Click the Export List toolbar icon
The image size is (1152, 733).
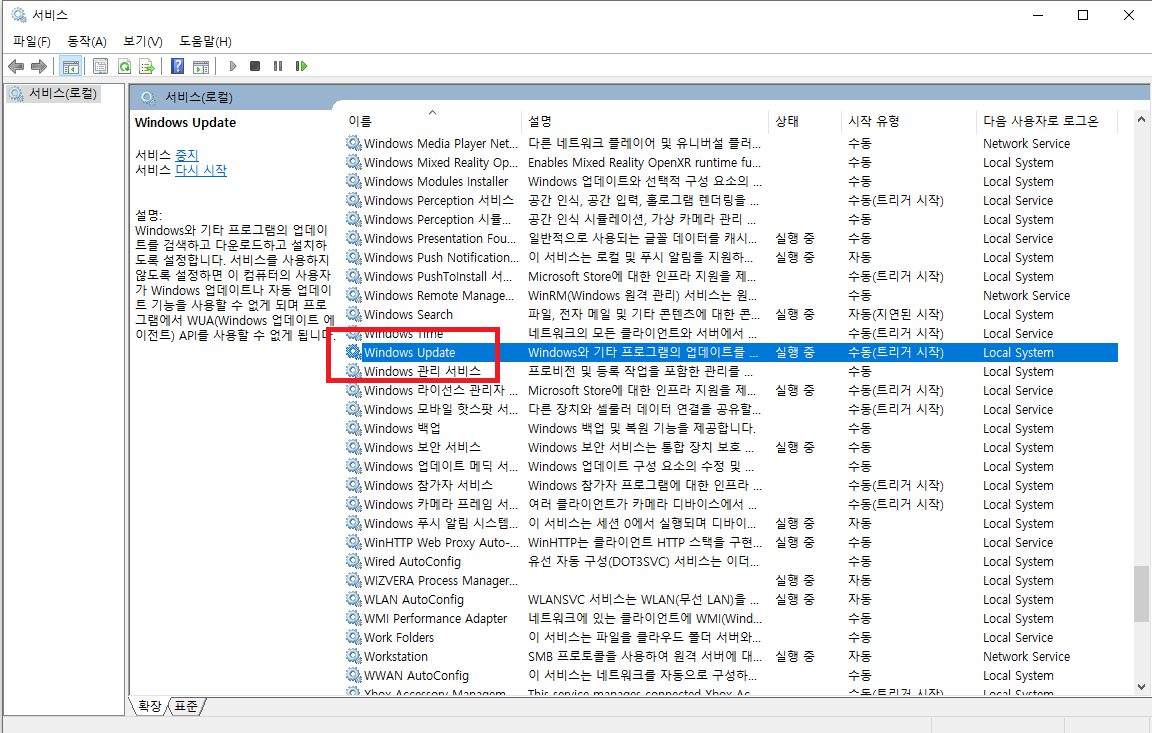pyautogui.click(x=147, y=66)
